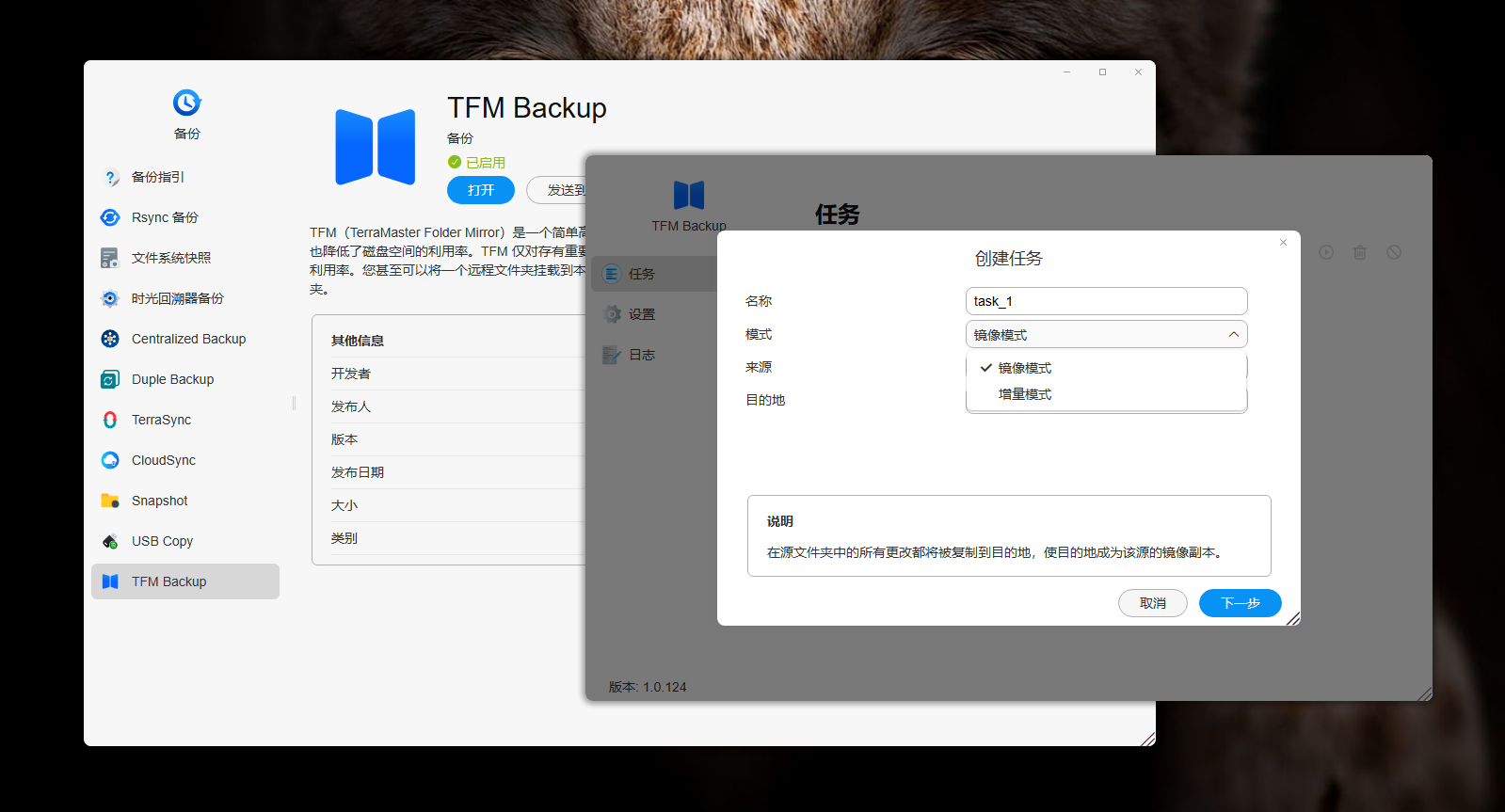Image resolution: width=1505 pixels, height=812 pixels.
Task: Click the CloudSync icon
Action: click(110, 460)
